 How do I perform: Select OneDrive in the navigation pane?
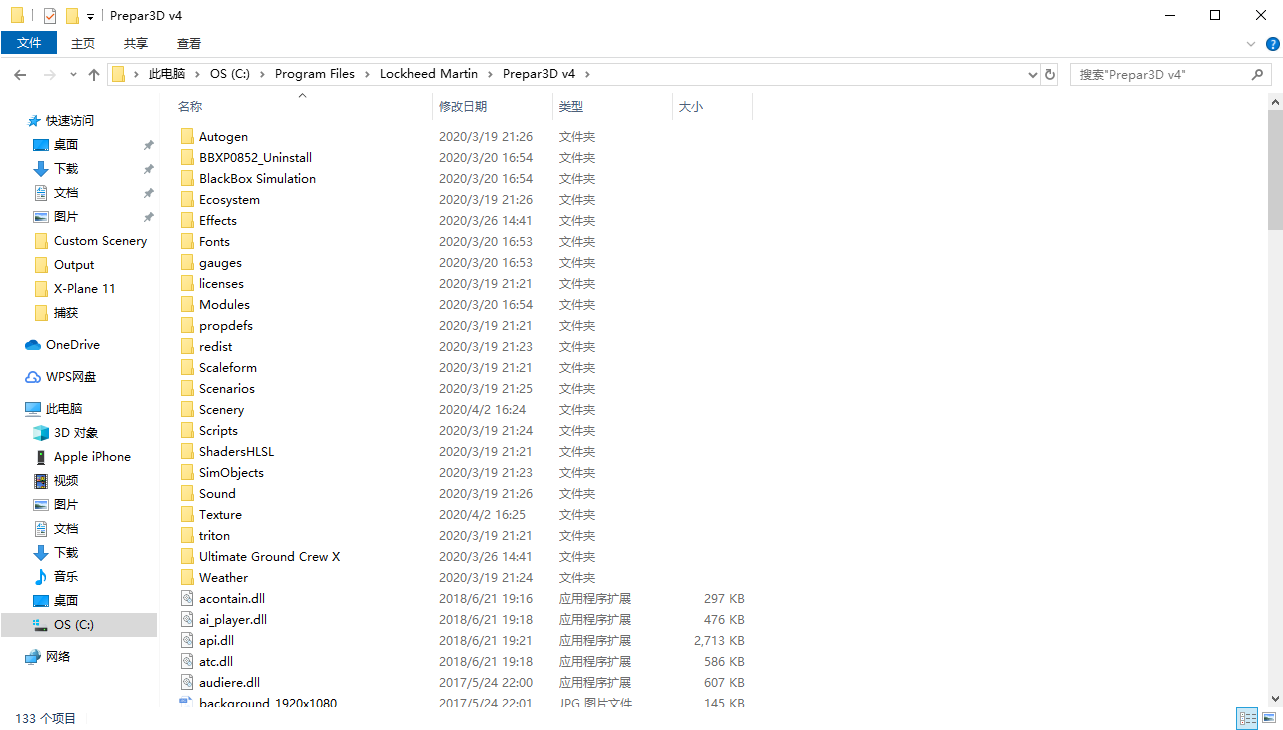73,345
